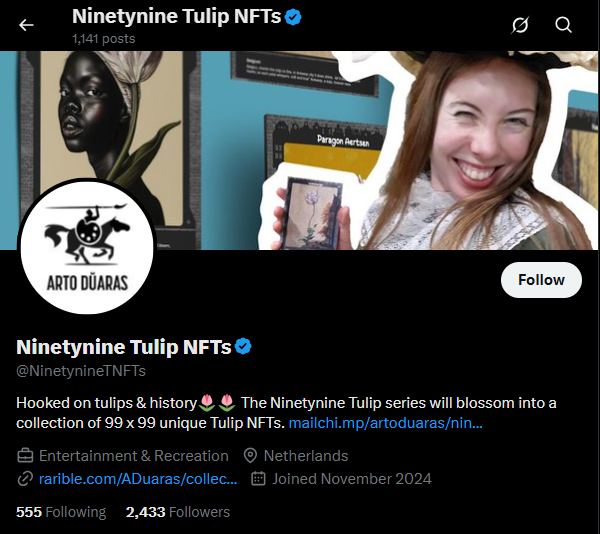This screenshot has height=534, width=600.
Task: Click the briefcase category icon
Action: 25,456
